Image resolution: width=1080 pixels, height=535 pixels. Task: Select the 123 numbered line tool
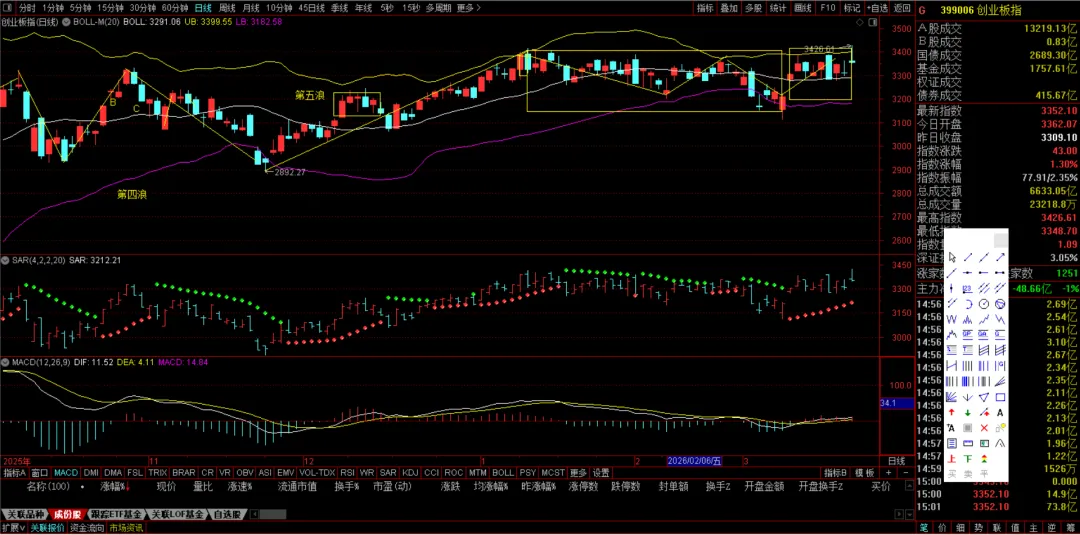point(968,288)
